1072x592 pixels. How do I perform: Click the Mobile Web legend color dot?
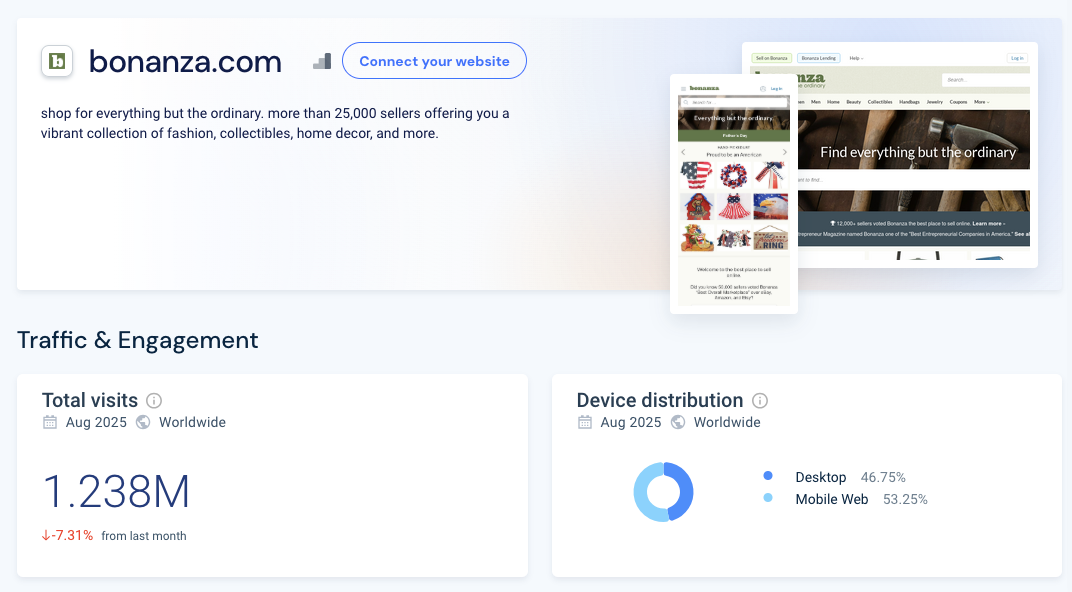click(768, 498)
